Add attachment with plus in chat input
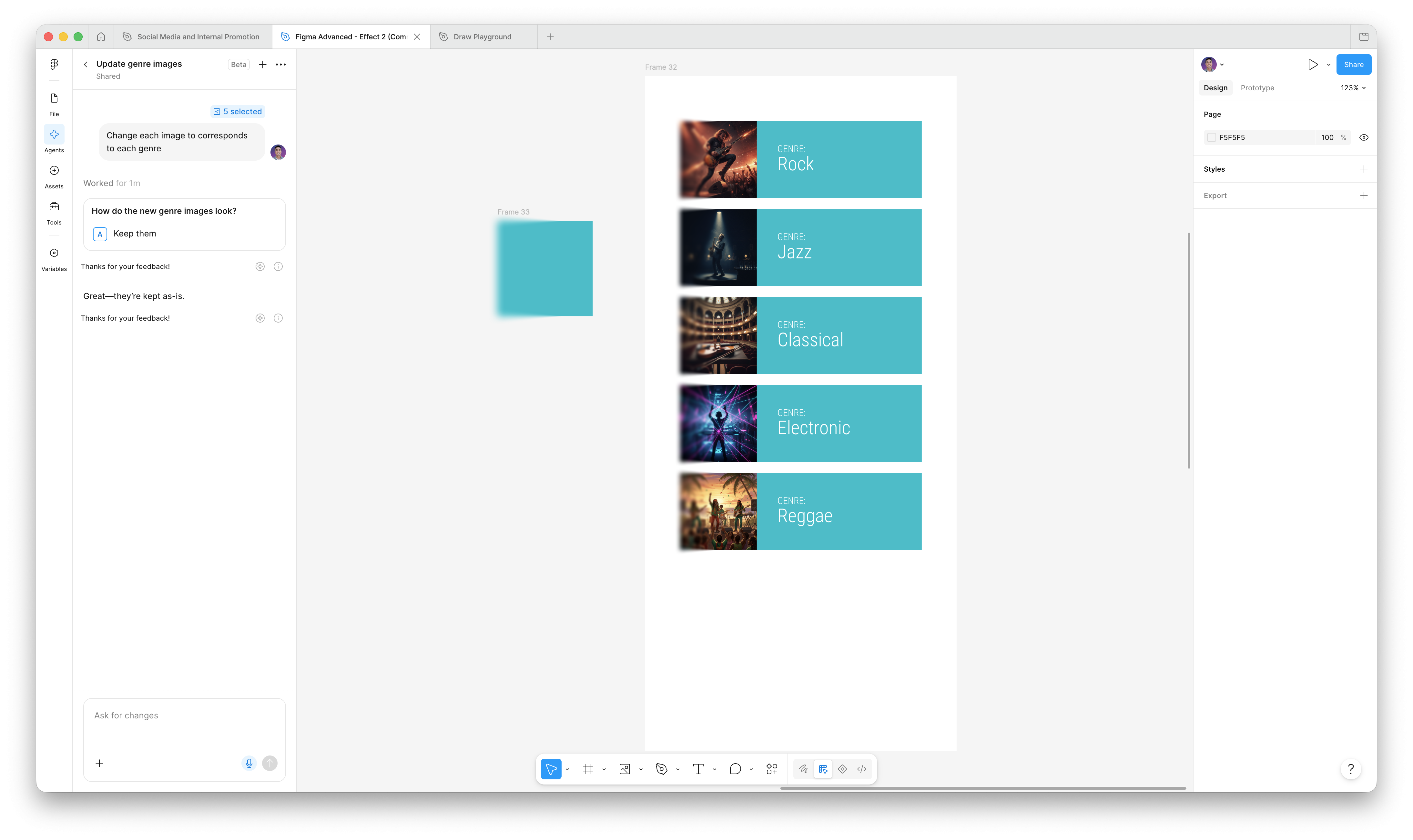Screen dimensions: 1413x840 tap(100, 763)
